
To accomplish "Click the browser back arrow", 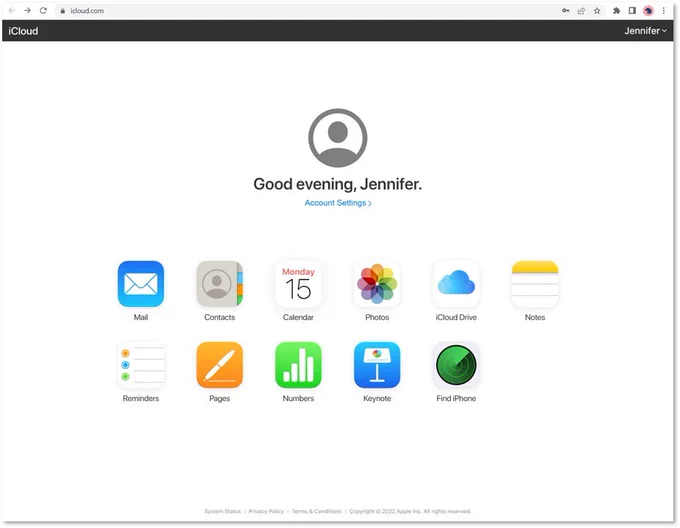I will tap(12, 10).
